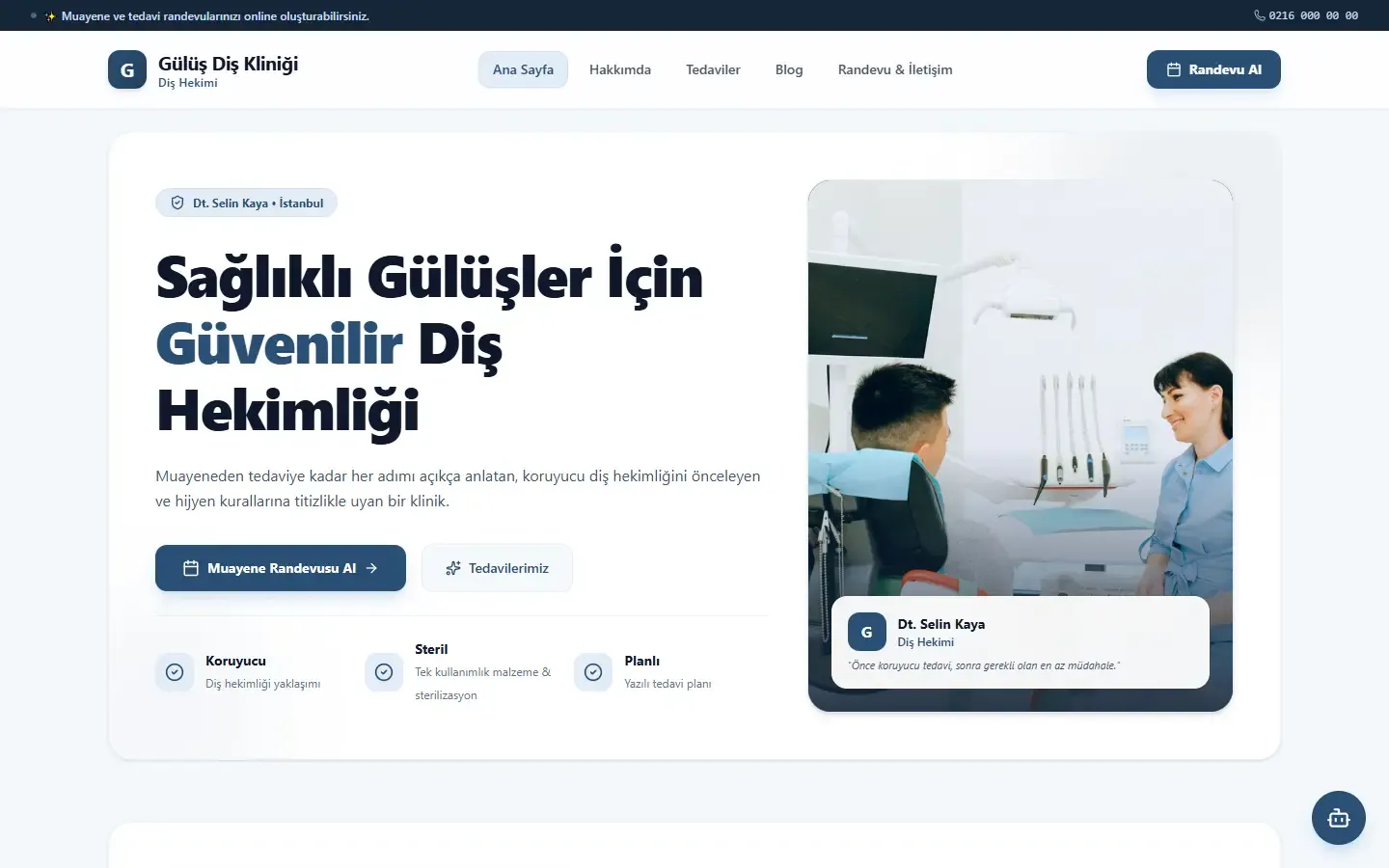
Task: Click the Koruyucu check circle icon
Action: pos(175,672)
